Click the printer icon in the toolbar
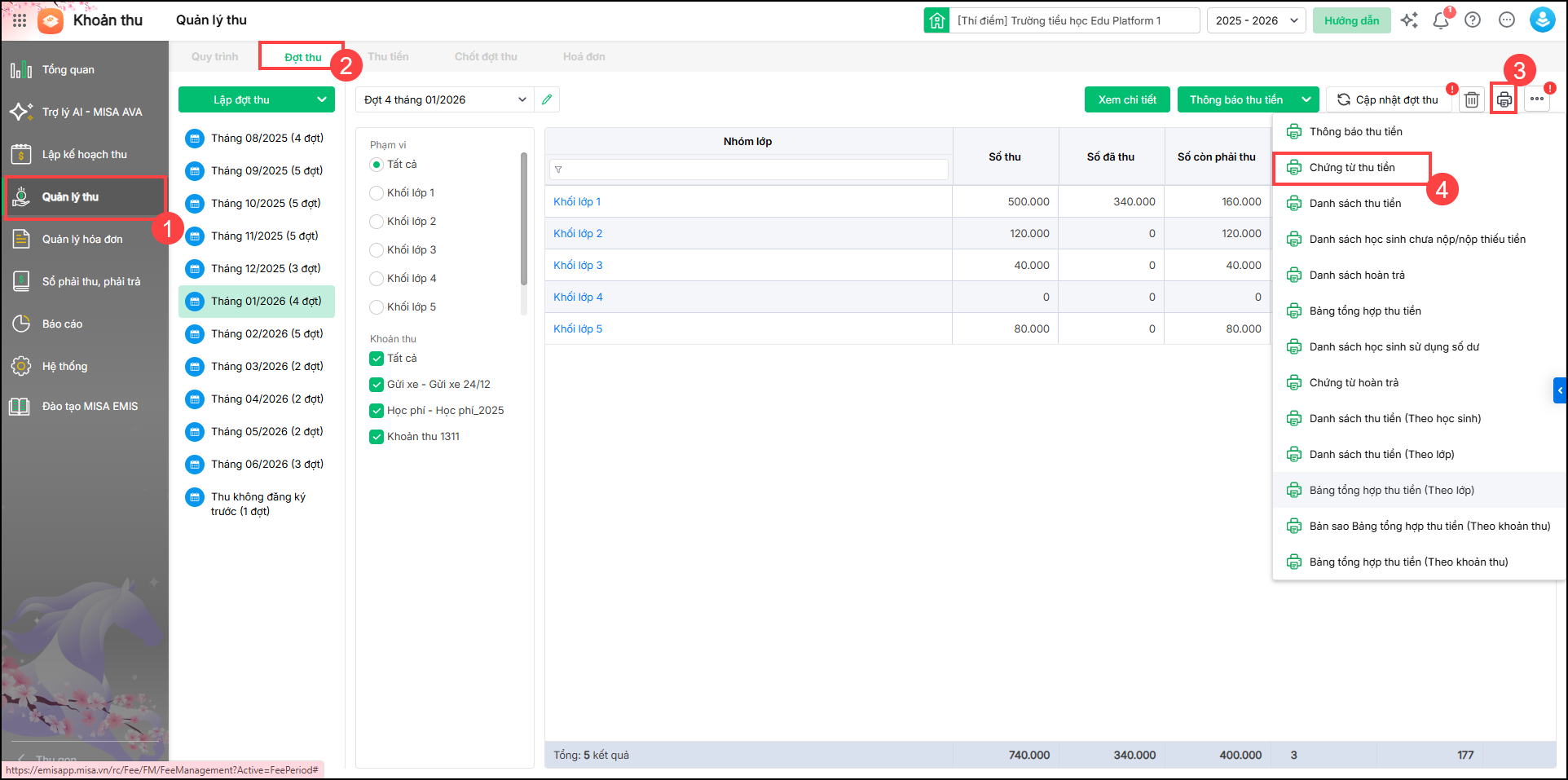 (x=1504, y=99)
